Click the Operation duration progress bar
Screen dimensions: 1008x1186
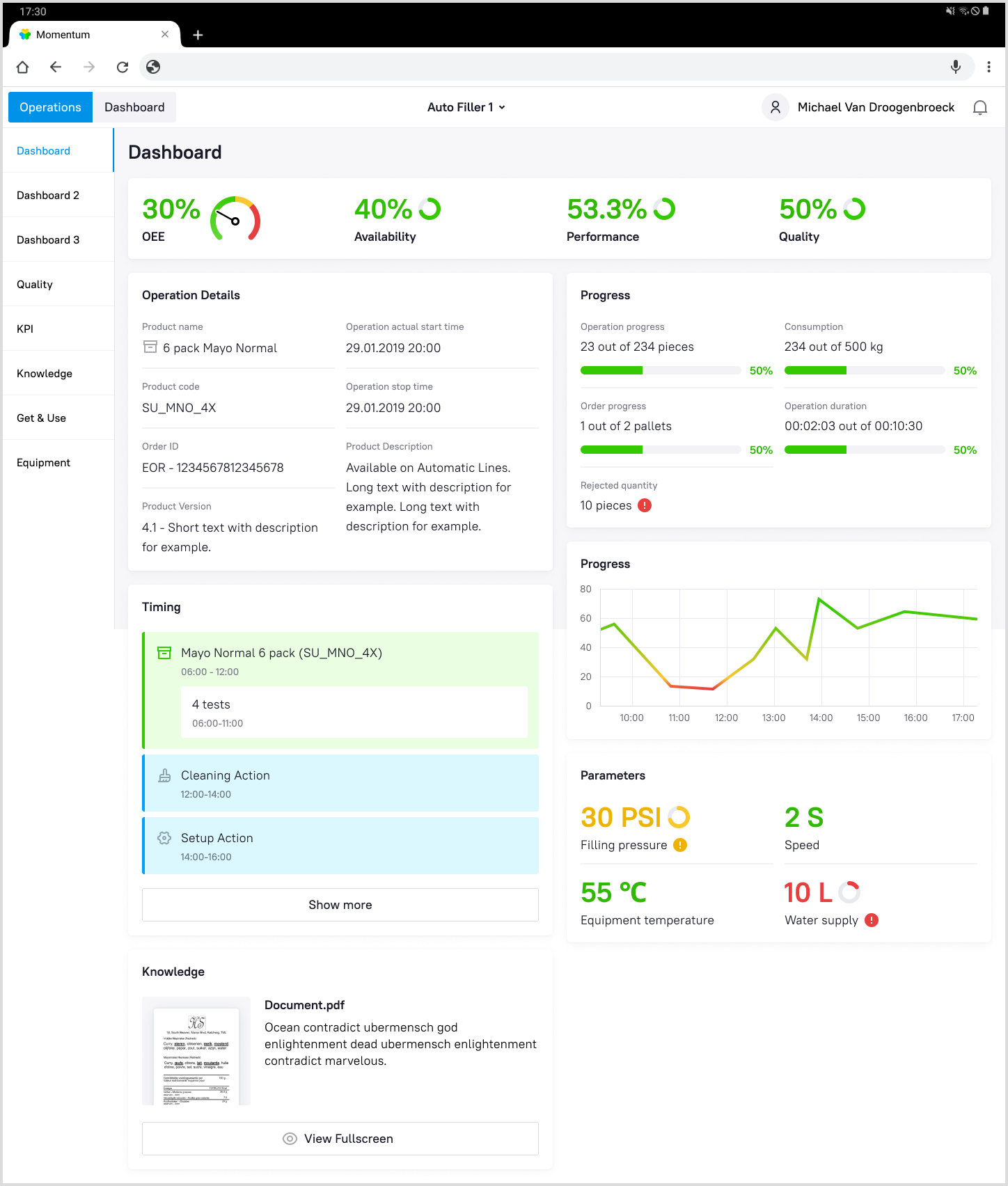865,450
